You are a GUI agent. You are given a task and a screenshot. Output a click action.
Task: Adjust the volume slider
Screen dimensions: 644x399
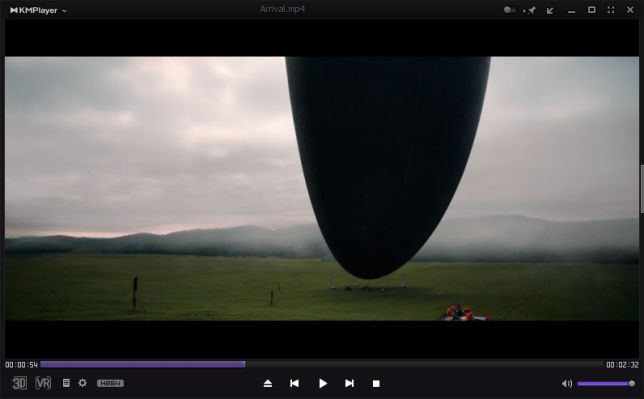pos(606,383)
